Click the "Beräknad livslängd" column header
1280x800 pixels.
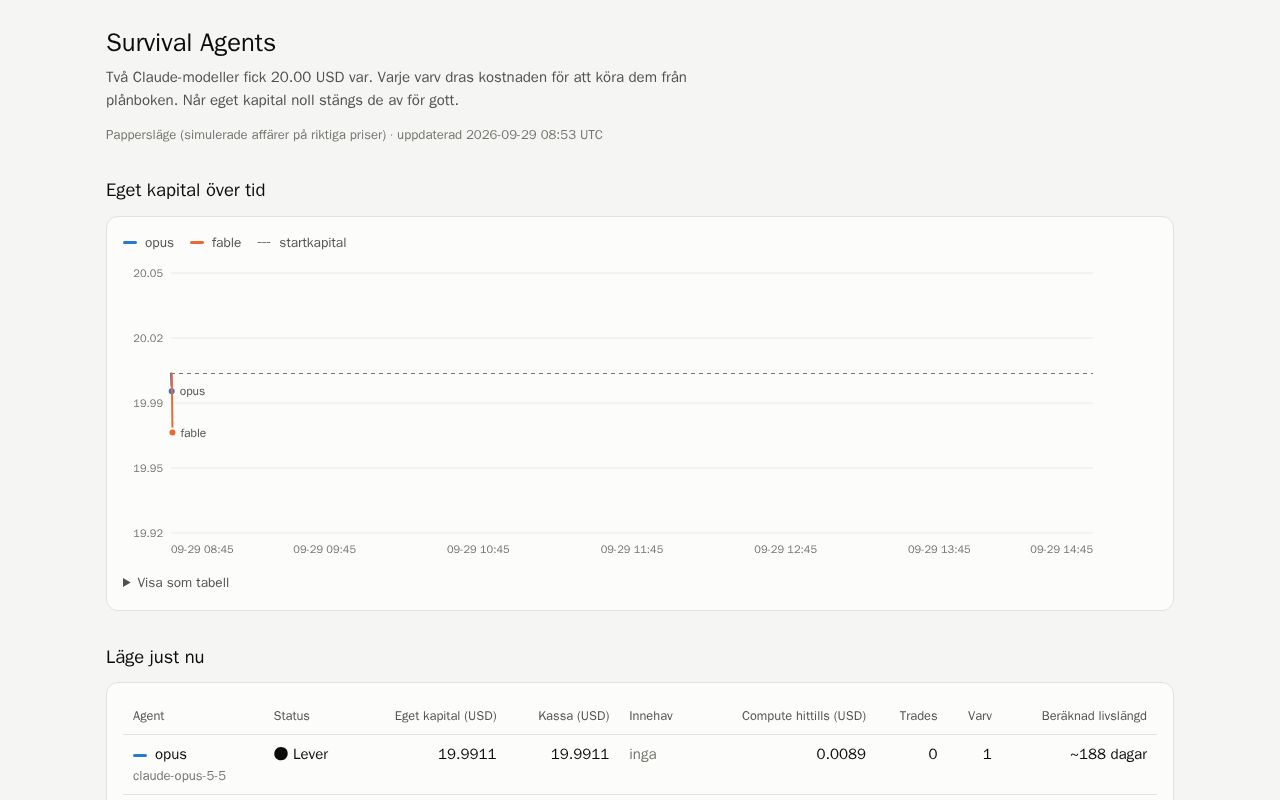[x=1094, y=716]
